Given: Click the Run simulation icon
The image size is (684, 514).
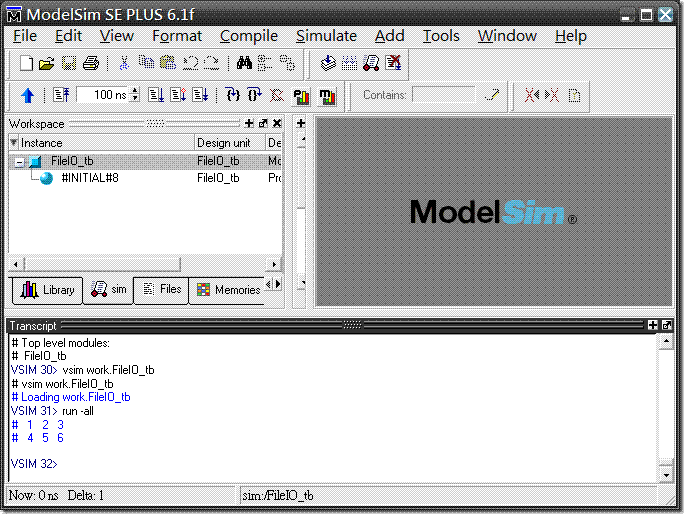Looking at the screenshot, I should (x=156, y=95).
